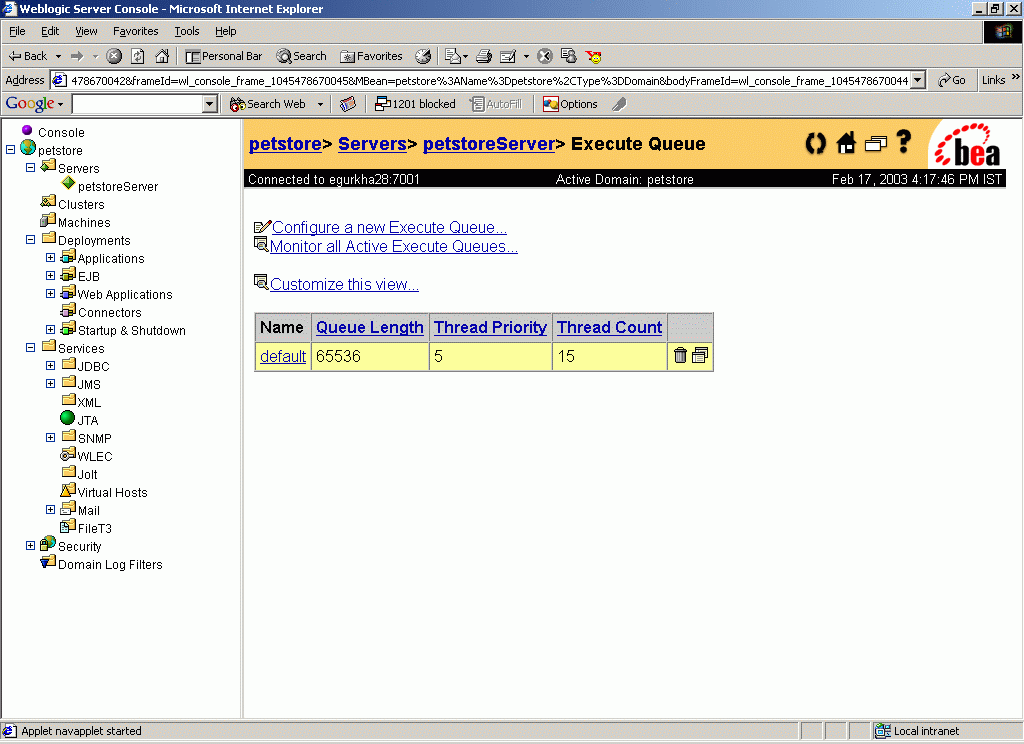Click the IE Stop toolbar button
The width and height of the screenshot is (1024, 744).
[x=114, y=56]
